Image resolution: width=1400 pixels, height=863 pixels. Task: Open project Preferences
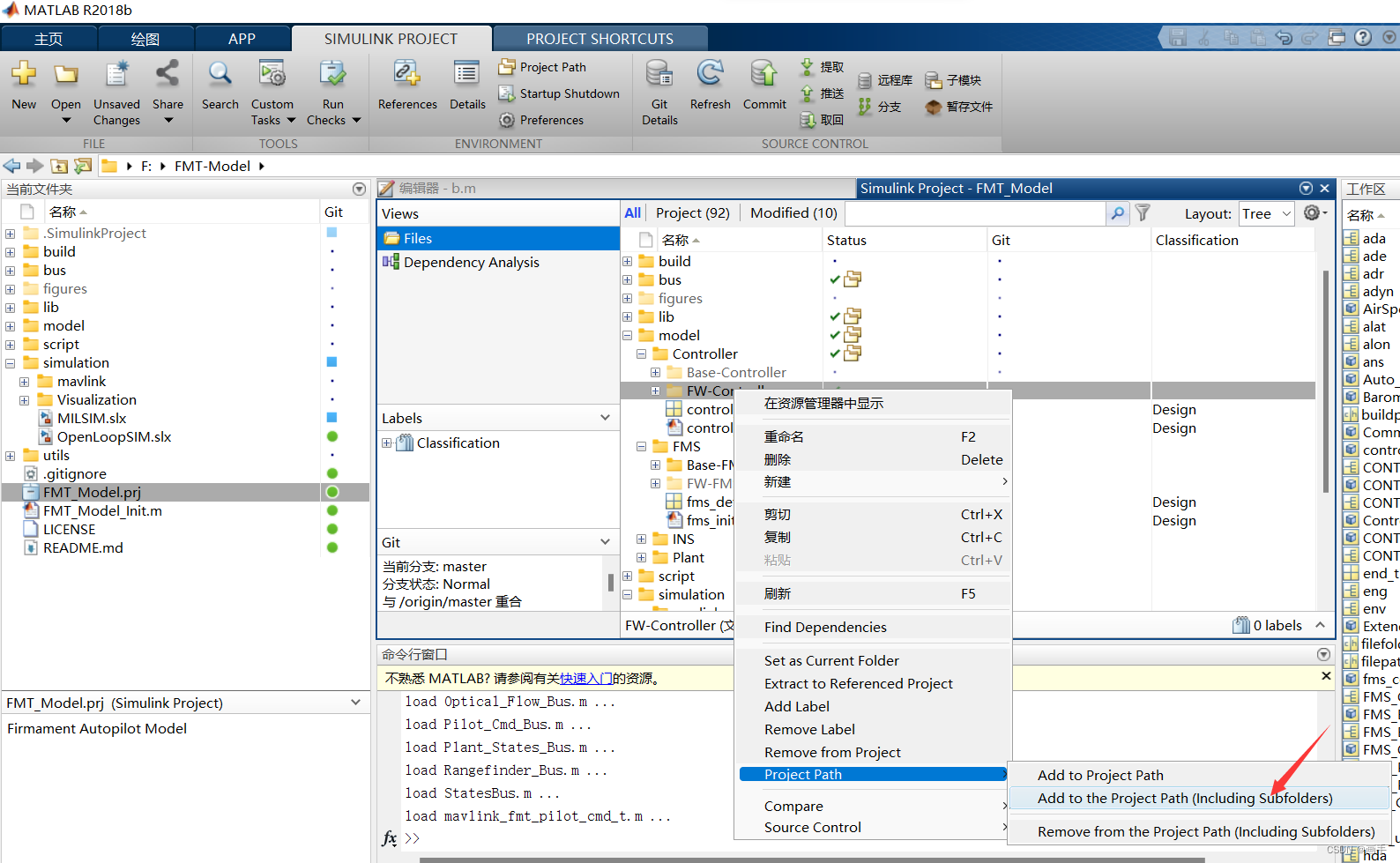(x=541, y=120)
